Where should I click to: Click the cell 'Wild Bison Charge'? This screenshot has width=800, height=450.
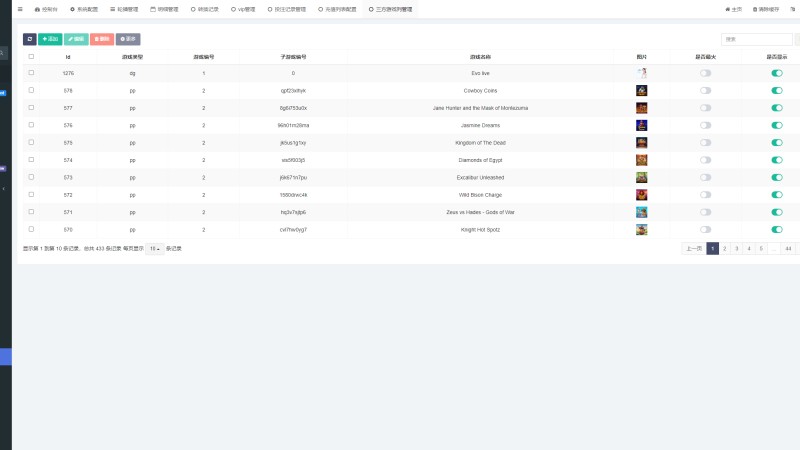(480, 194)
